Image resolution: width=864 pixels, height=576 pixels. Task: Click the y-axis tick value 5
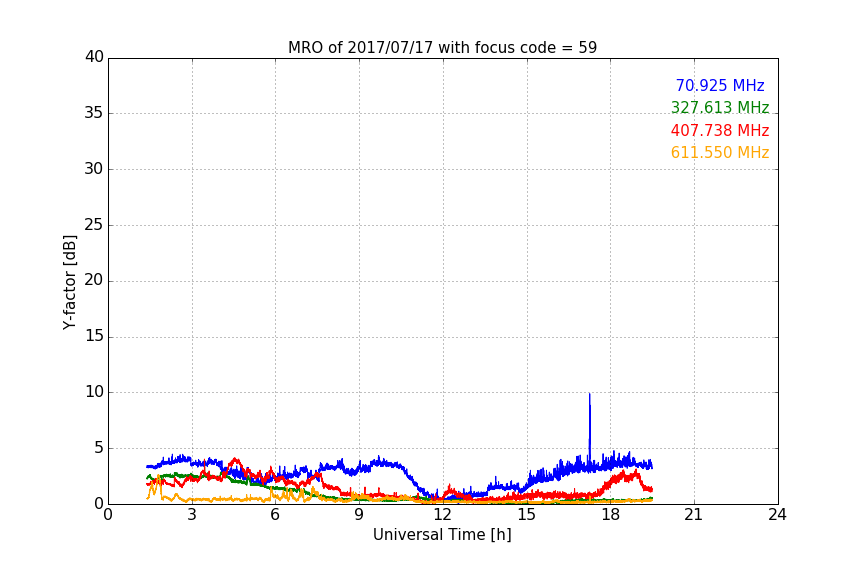click(99, 448)
